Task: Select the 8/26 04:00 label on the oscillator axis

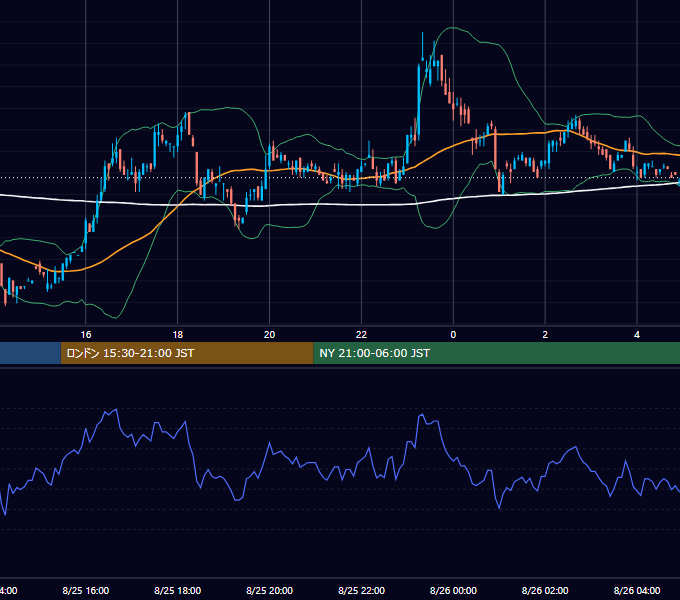Action: pyautogui.click(x=637, y=590)
